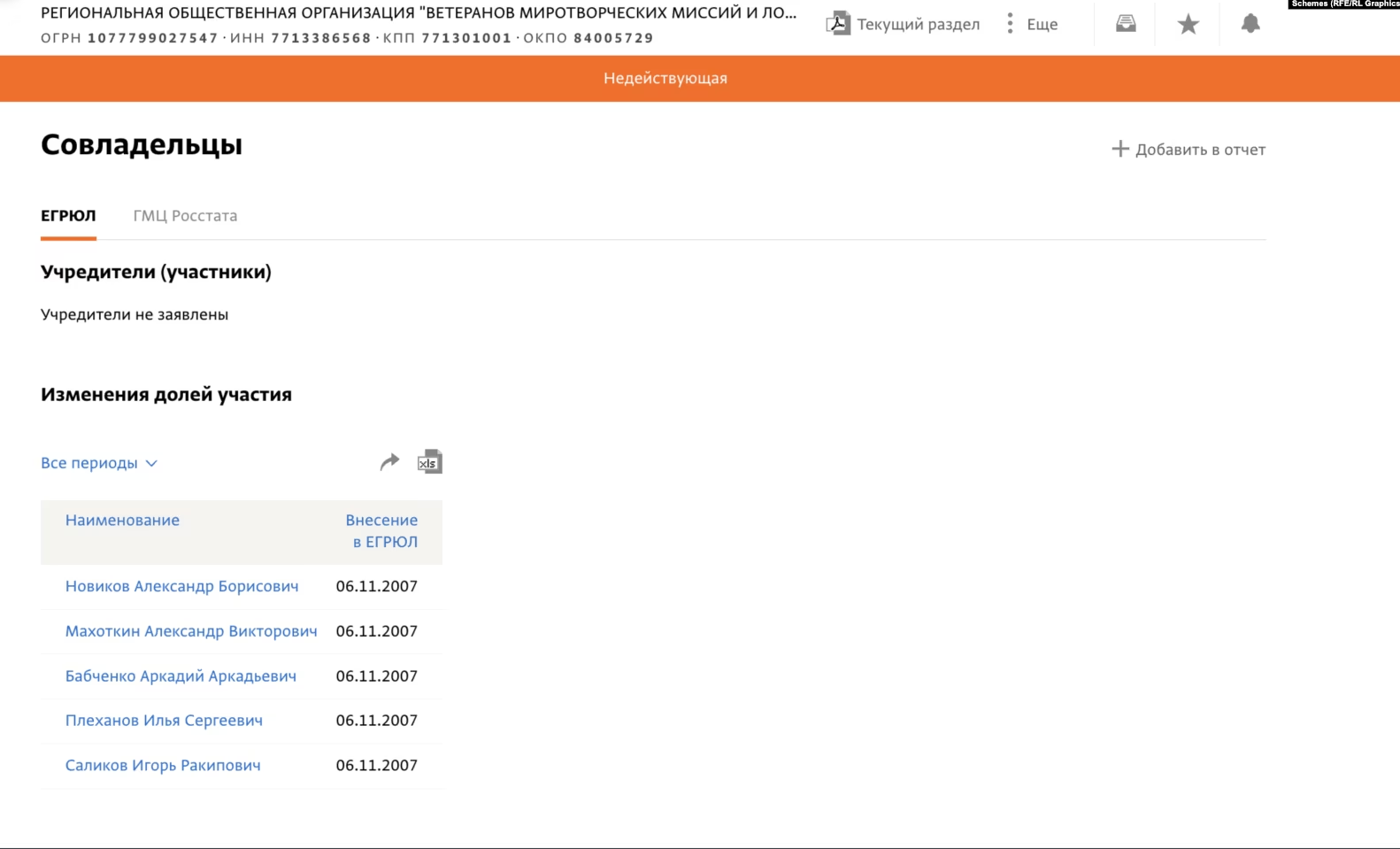Click Саликов Игорь Ракипович link
This screenshot has height=849, width=1400.
163,766
